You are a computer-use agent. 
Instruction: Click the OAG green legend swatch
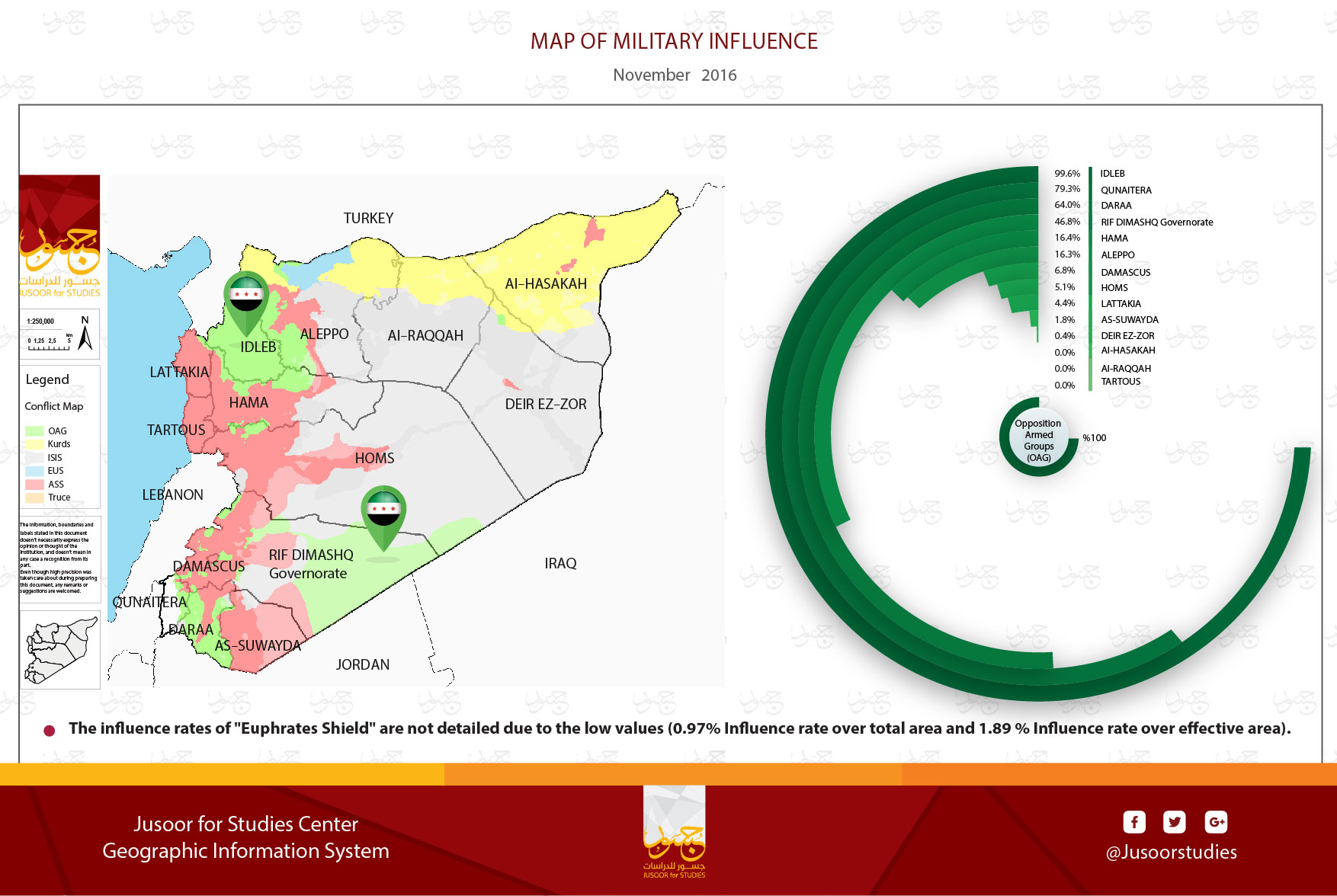(34, 431)
